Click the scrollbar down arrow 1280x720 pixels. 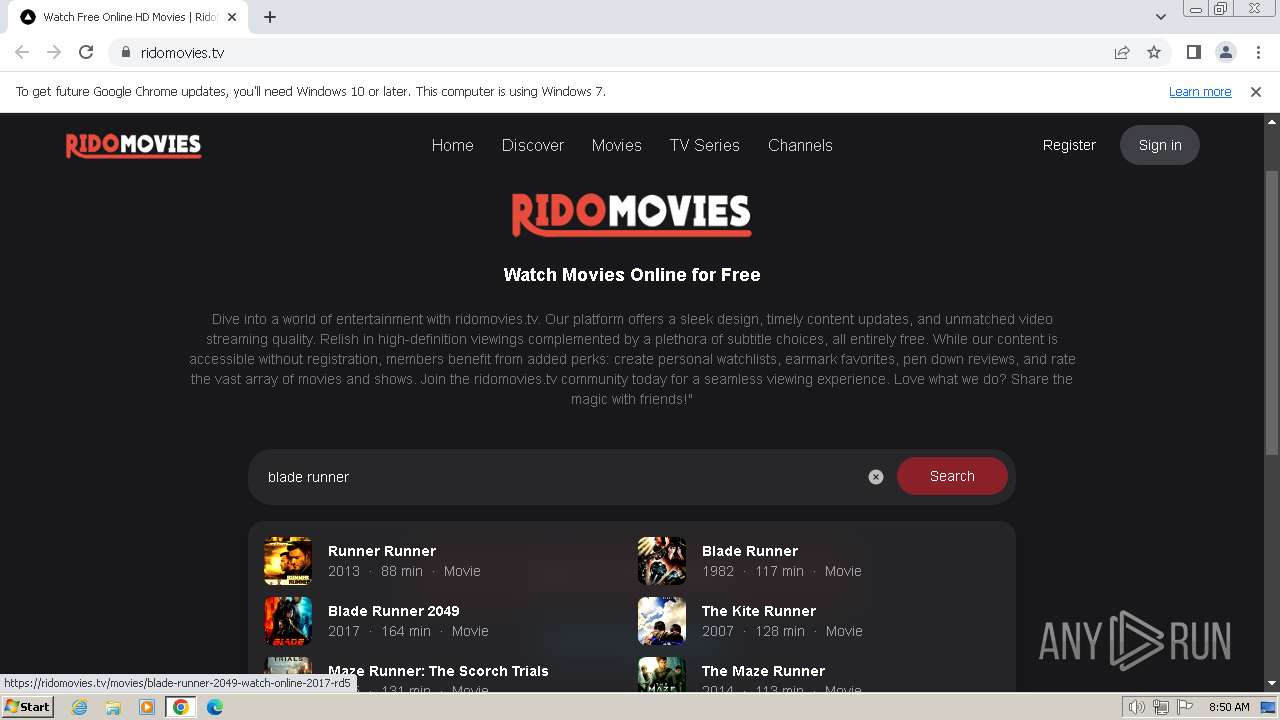1272,683
